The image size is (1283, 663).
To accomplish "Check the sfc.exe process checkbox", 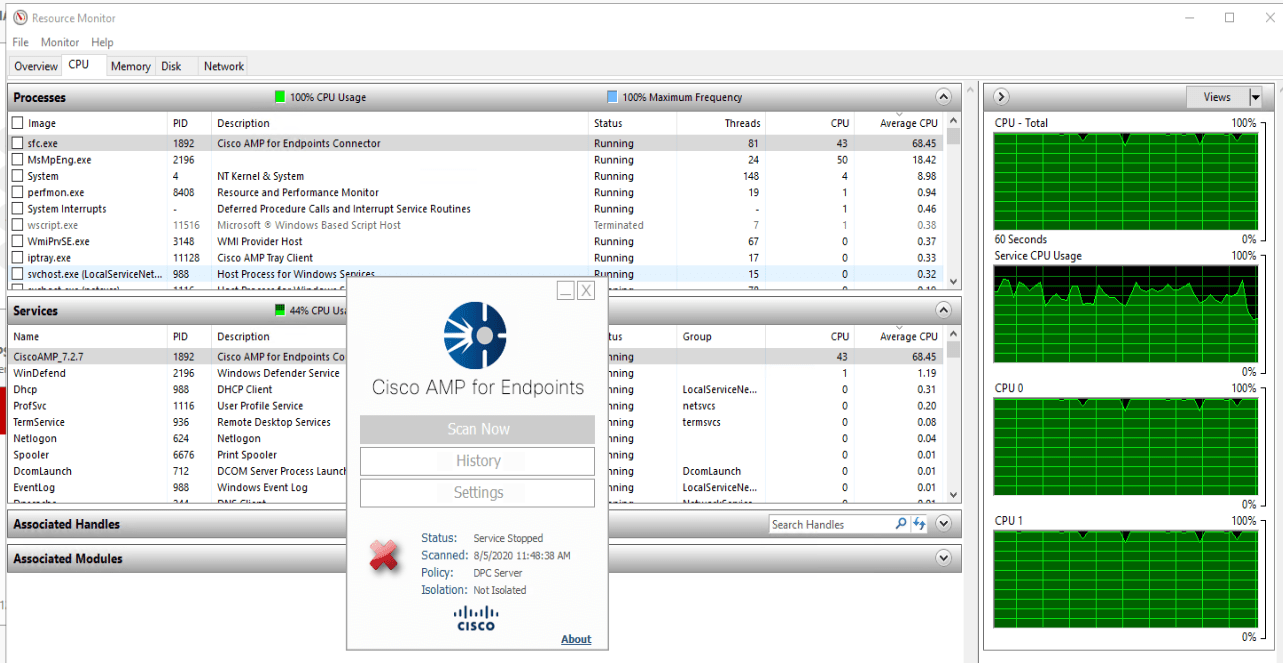I will (17, 143).
